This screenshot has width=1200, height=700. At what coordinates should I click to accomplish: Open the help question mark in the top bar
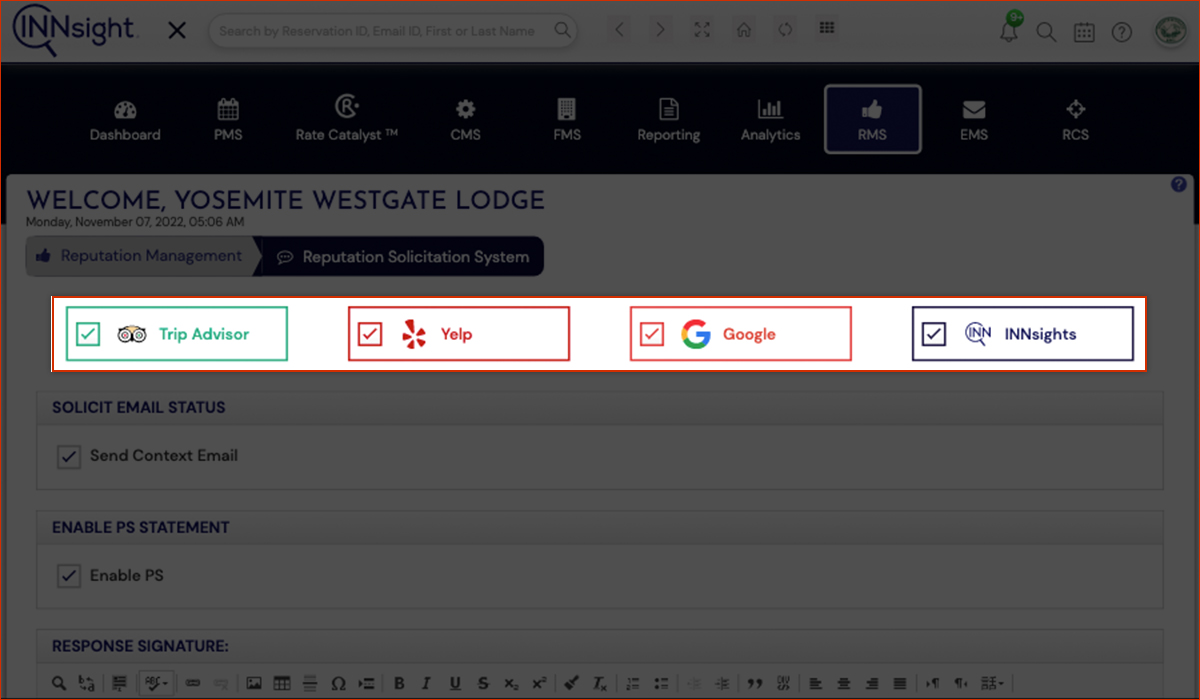(x=1122, y=32)
